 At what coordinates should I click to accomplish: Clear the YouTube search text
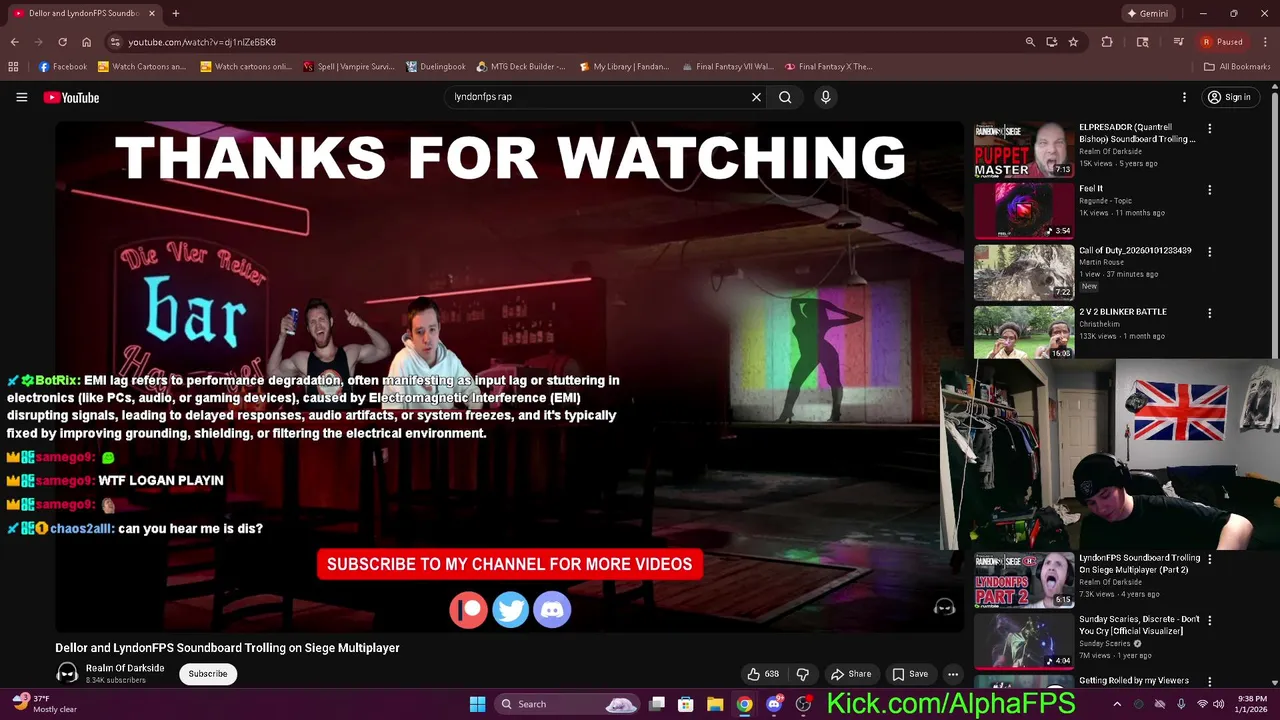pos(756,97)
